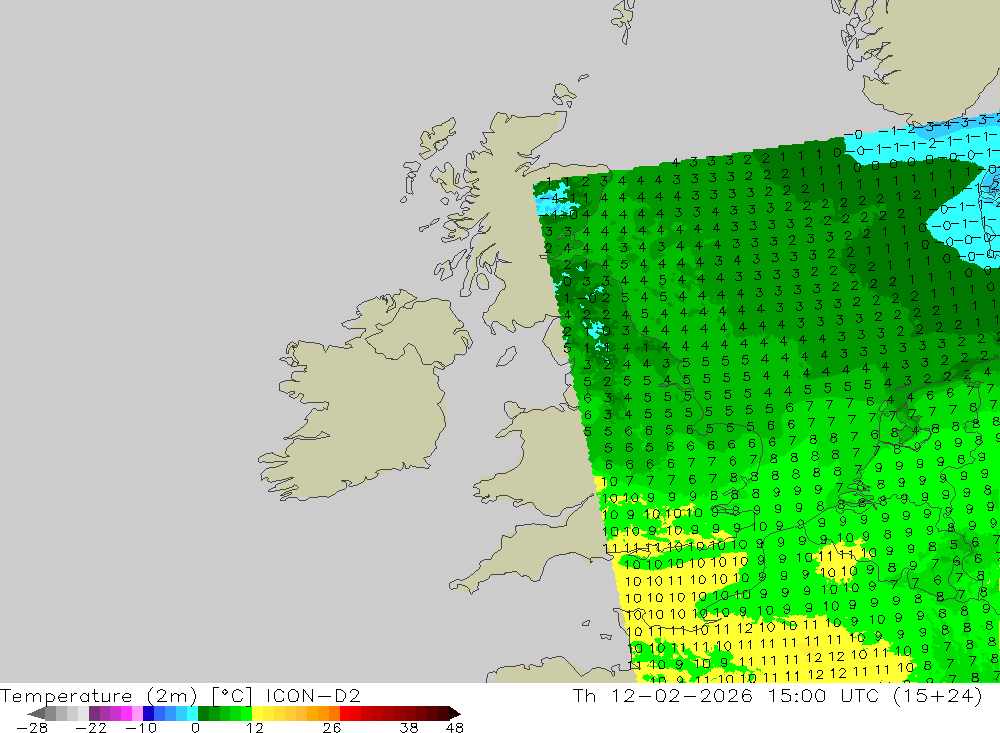Image resolution: width=1000 pixels, height=733 pixels.
Task: Click the "12" label under the color bar
Action: 254,728
